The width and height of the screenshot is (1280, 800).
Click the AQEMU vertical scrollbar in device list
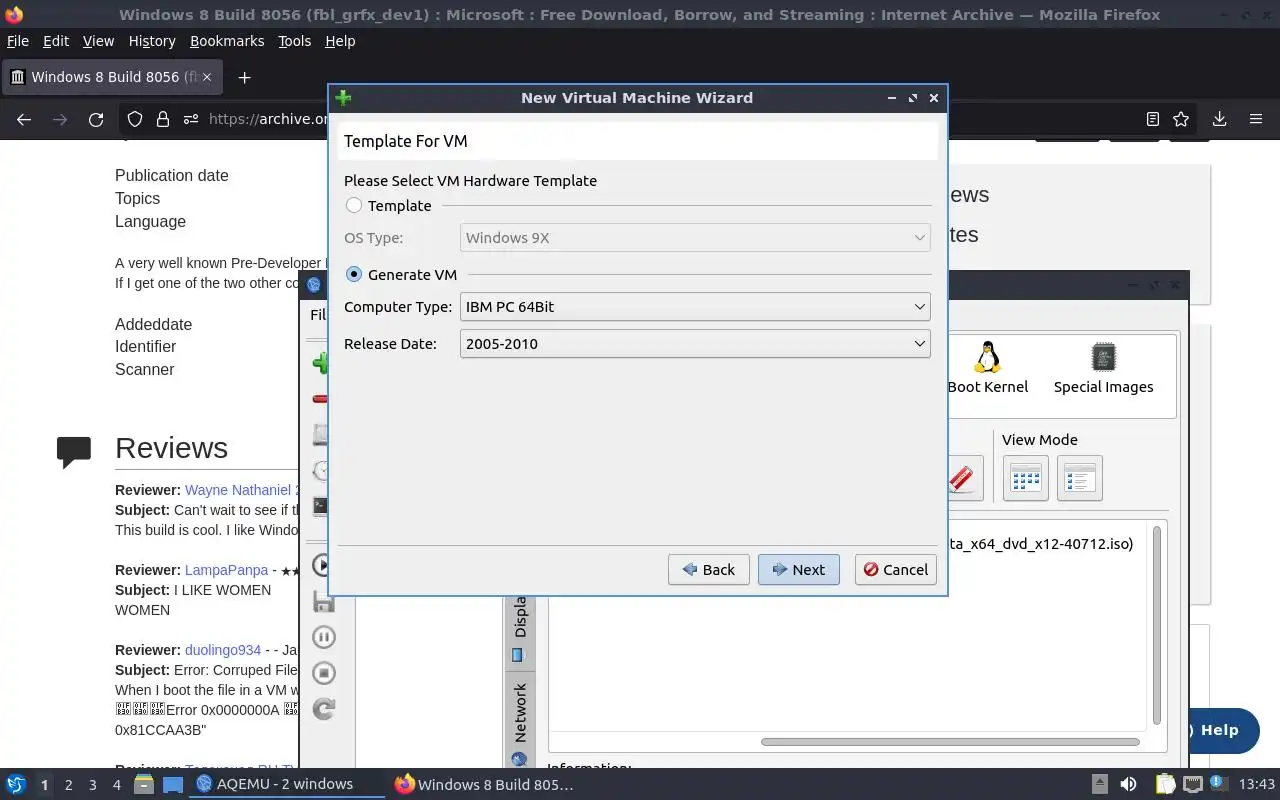1157,625
